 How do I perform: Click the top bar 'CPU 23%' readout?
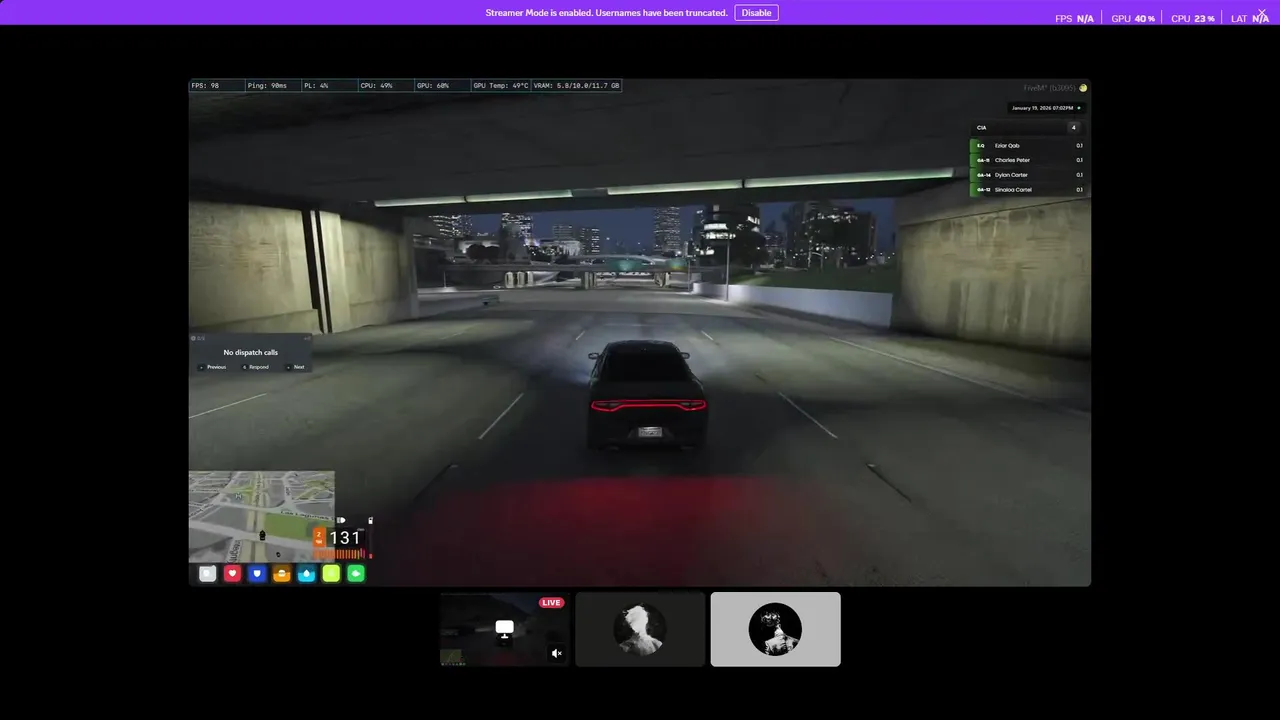click(x=1193, y=19)
